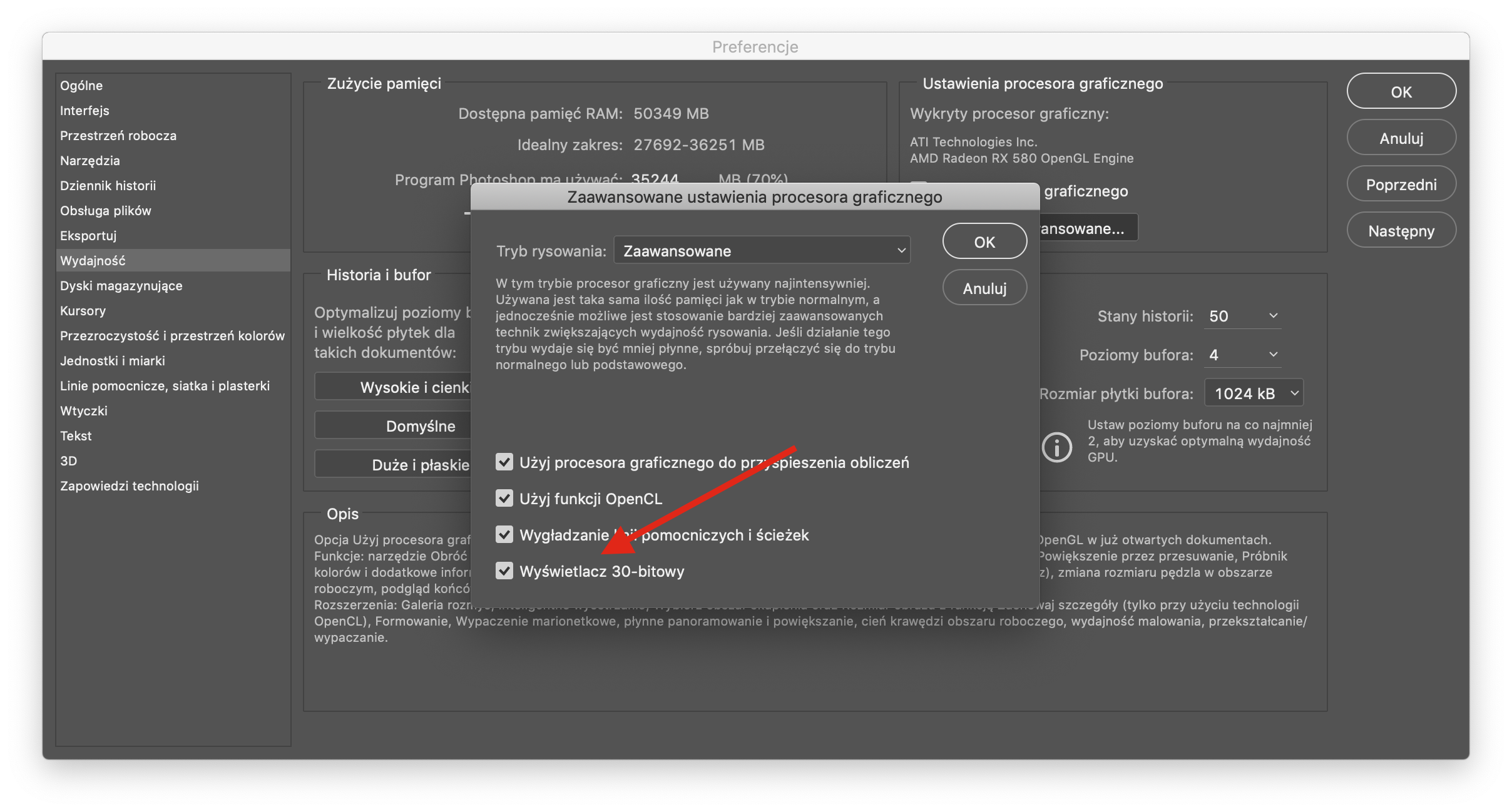1512x812 pixels.
Task: Open Rozmiar płytki bufora dropdown
Action: coord(1254,393)
